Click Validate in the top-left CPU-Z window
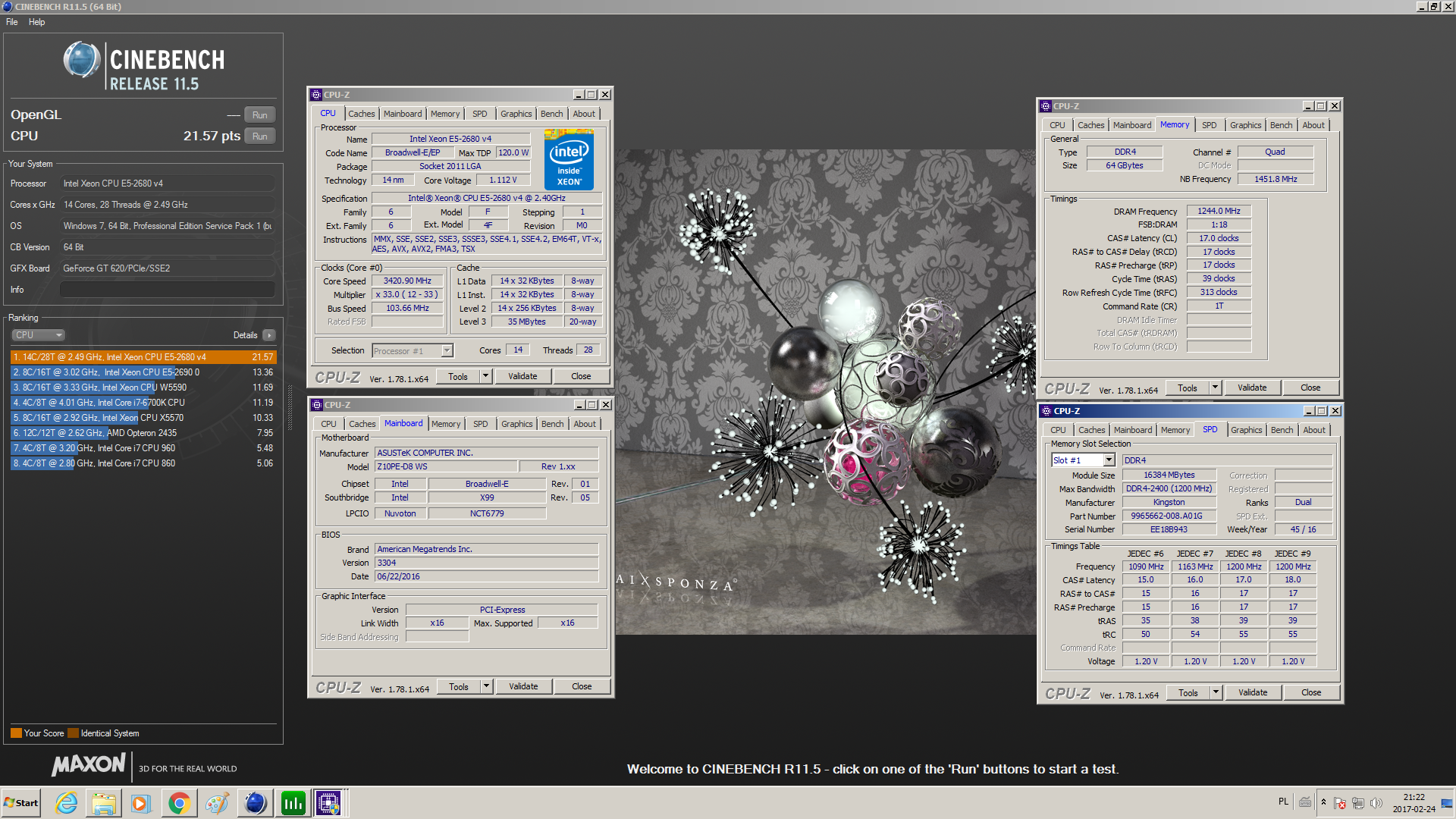 (x=522, y=377)
